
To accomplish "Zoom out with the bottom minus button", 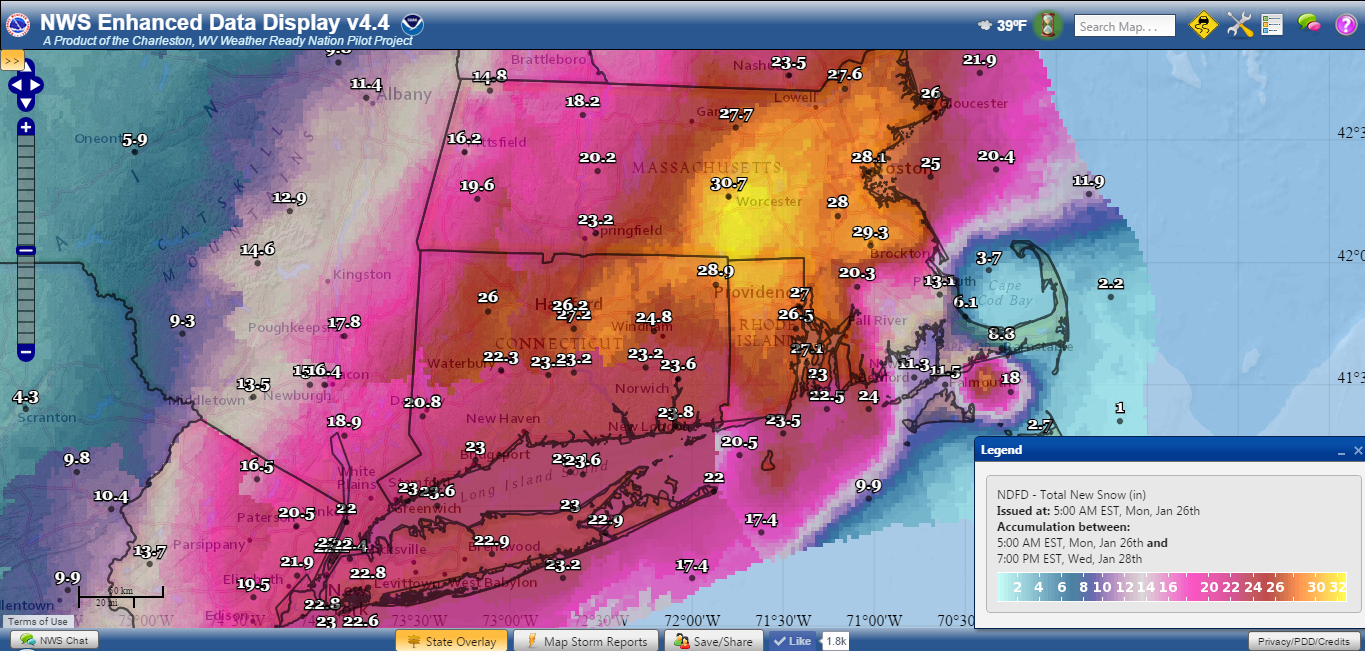I will tap(25, 351).
